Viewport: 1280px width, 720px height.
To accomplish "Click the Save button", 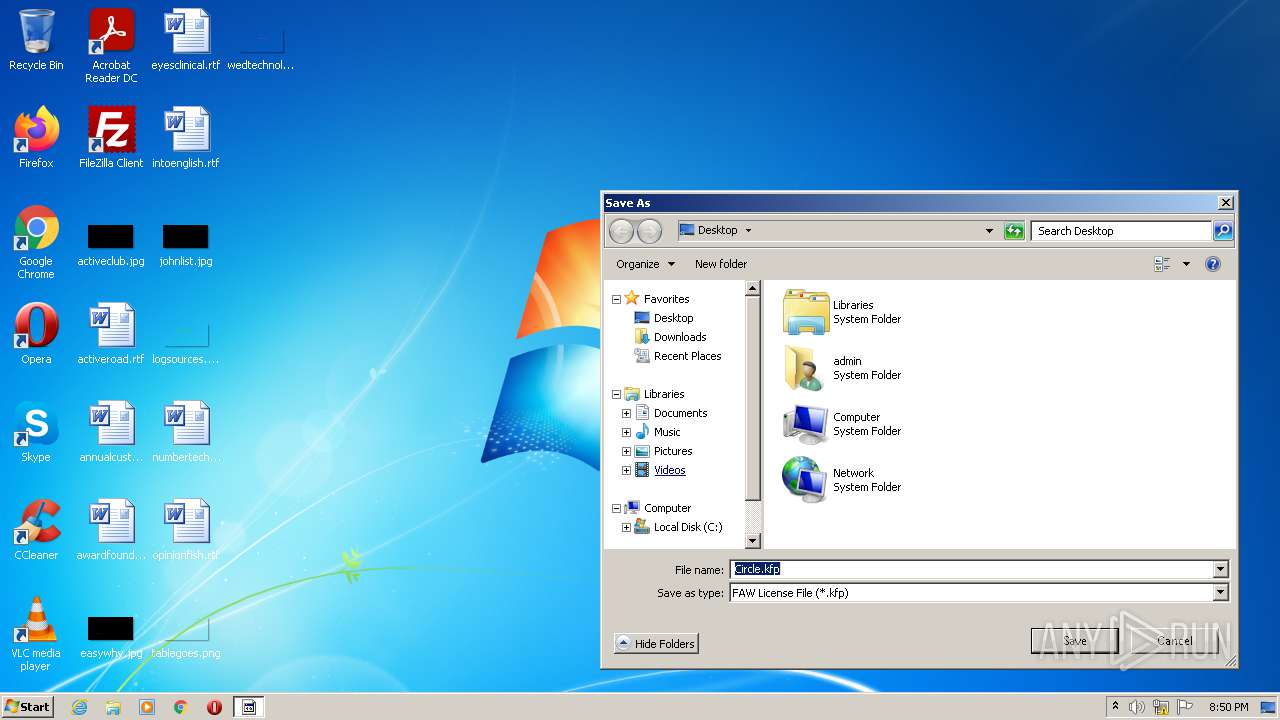I will (1075, 641).
